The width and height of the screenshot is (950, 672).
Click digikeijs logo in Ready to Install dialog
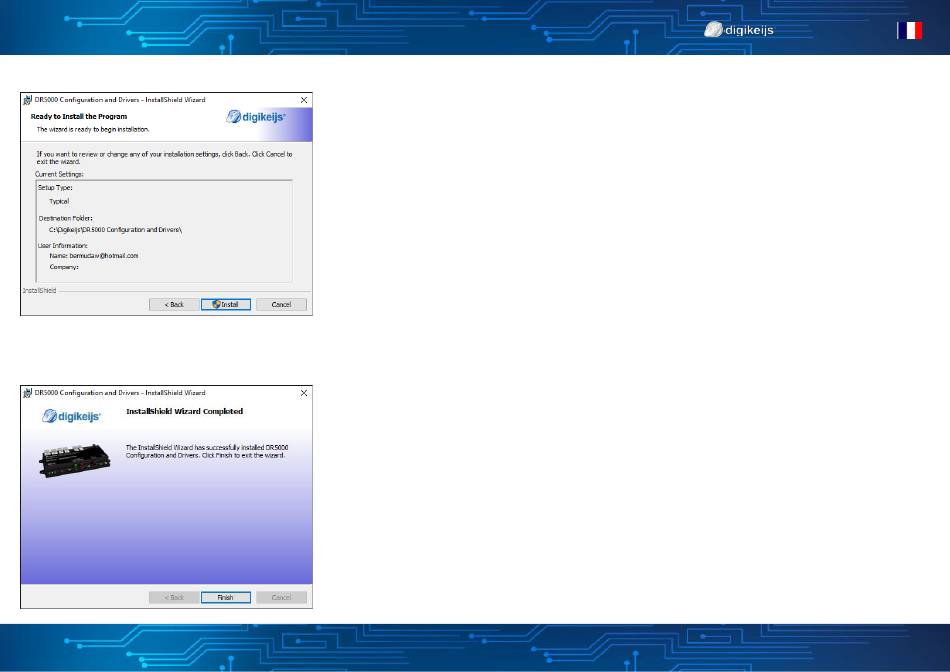pyautogui.click(x=257, y=117)
